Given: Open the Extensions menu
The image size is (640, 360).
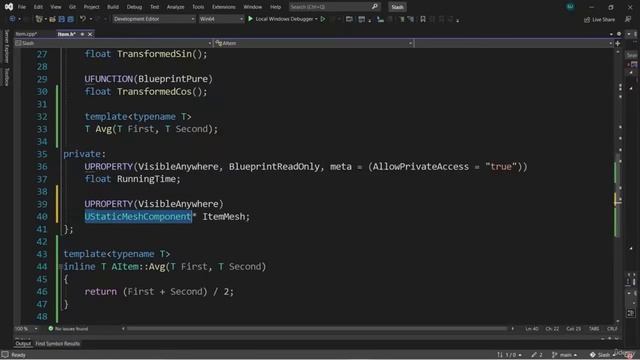Looking at the screenshot, I should pos(224,7).
